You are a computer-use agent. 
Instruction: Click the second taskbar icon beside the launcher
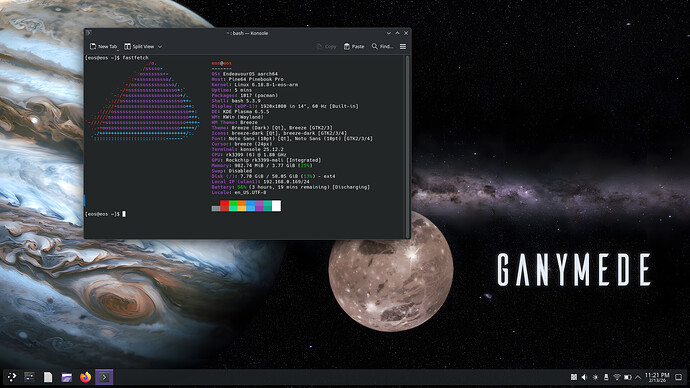coord(29,377)
